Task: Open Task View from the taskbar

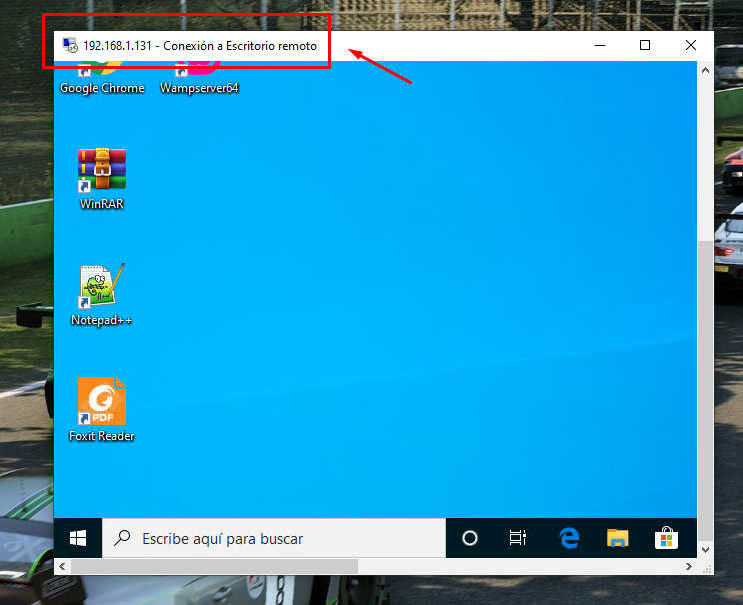Action: click(x=518, y=539)
